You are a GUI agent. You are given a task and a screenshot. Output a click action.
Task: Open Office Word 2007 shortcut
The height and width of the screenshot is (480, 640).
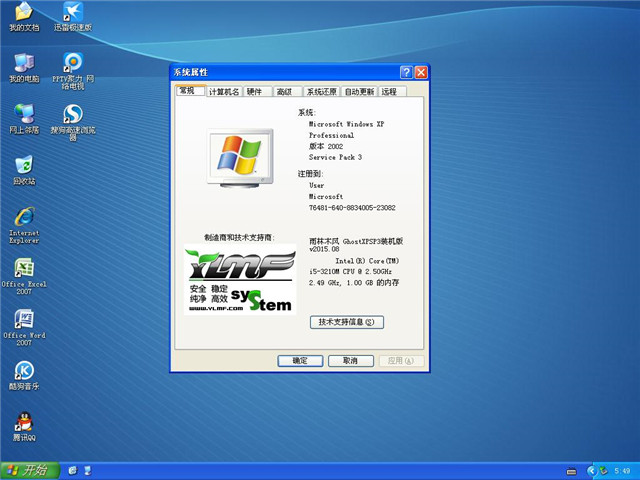coord(24,328)
